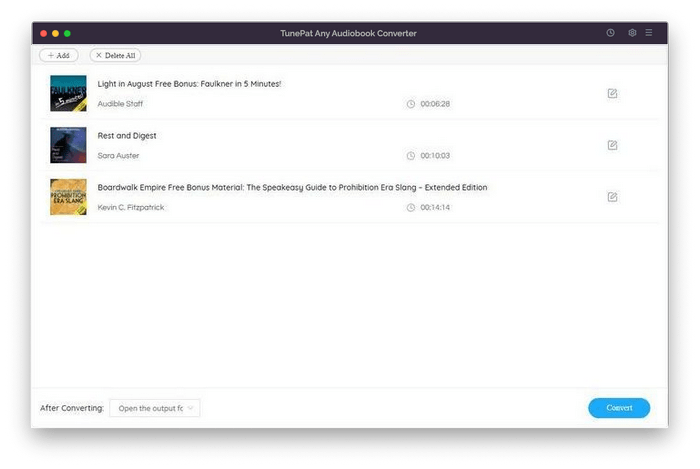
Task: Select the Rest and Digest cover thumbnail
Action: 68,145
